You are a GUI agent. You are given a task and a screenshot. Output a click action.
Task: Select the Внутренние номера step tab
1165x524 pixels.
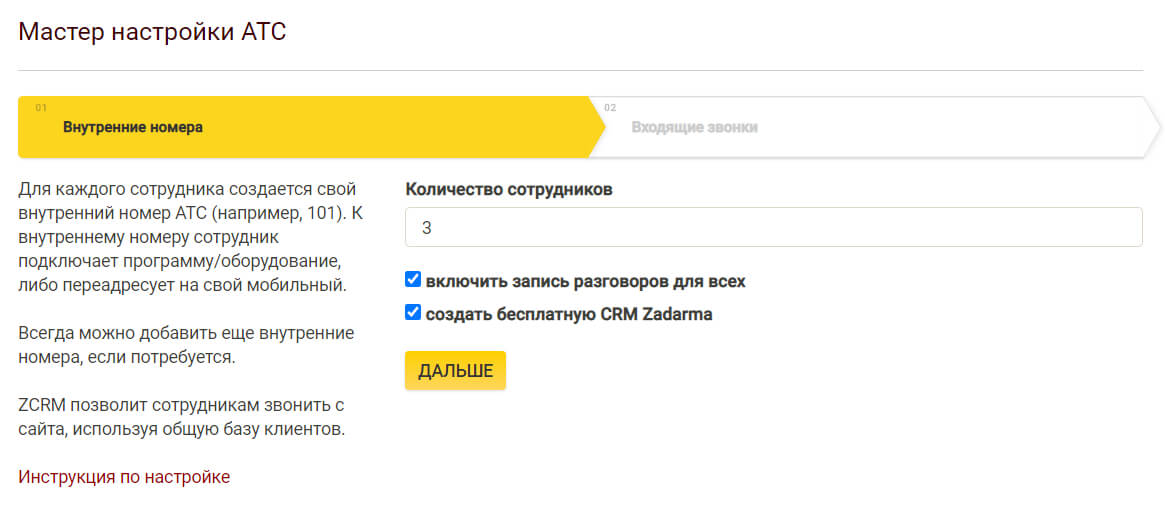click(x=133, y=127)
